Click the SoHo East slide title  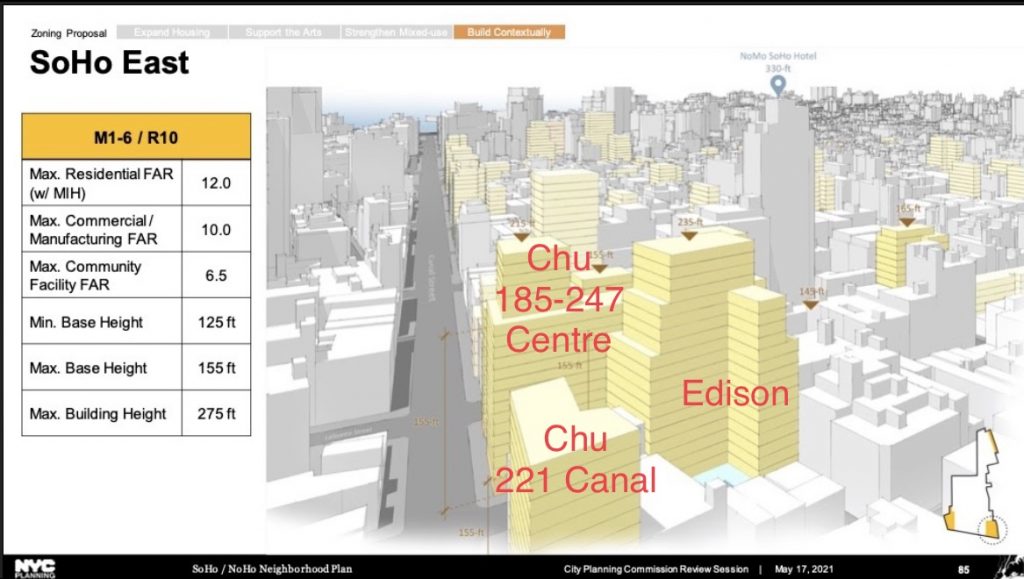coord(109,63)
